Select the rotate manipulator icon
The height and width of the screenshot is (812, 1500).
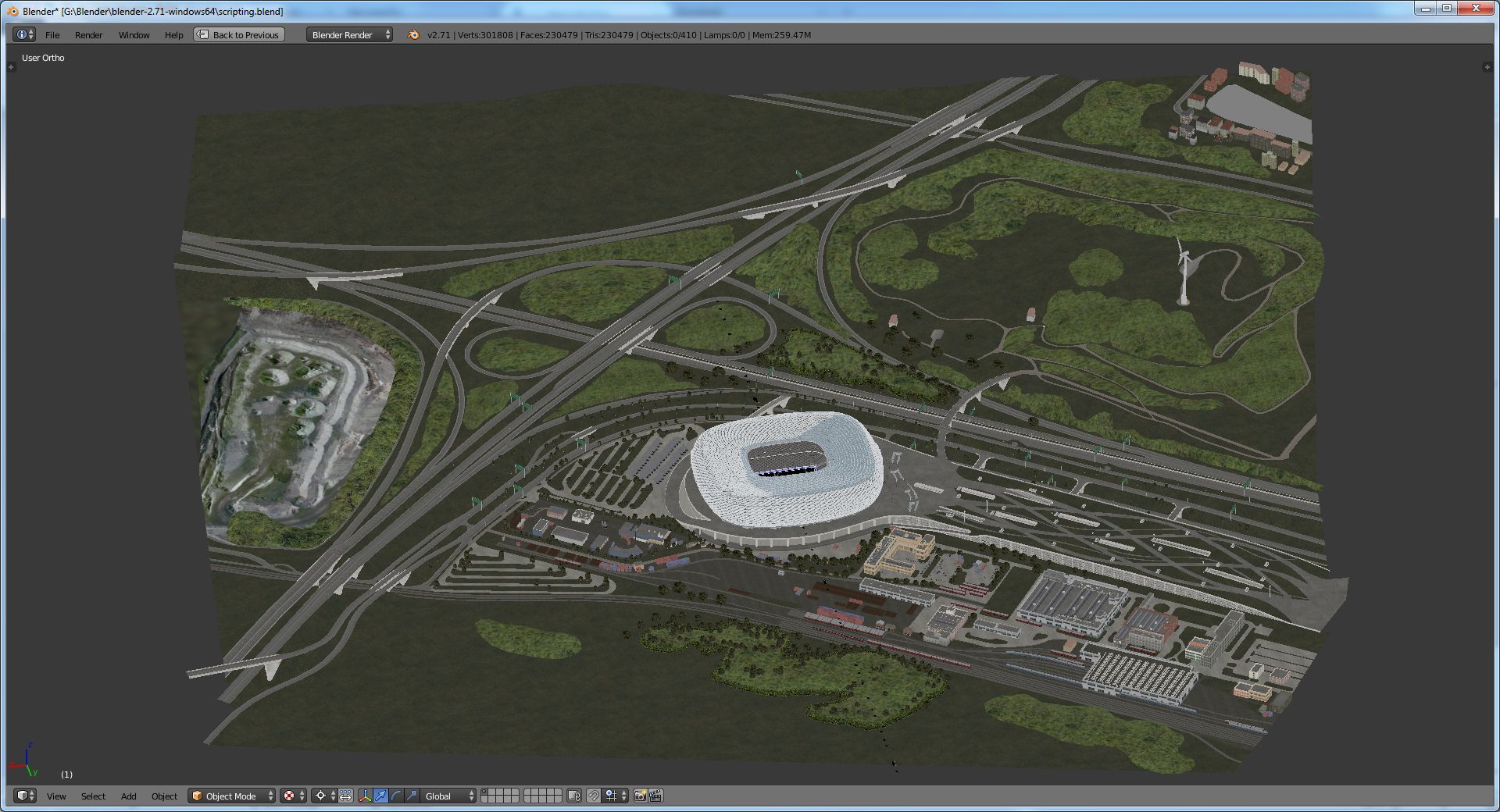396,796
